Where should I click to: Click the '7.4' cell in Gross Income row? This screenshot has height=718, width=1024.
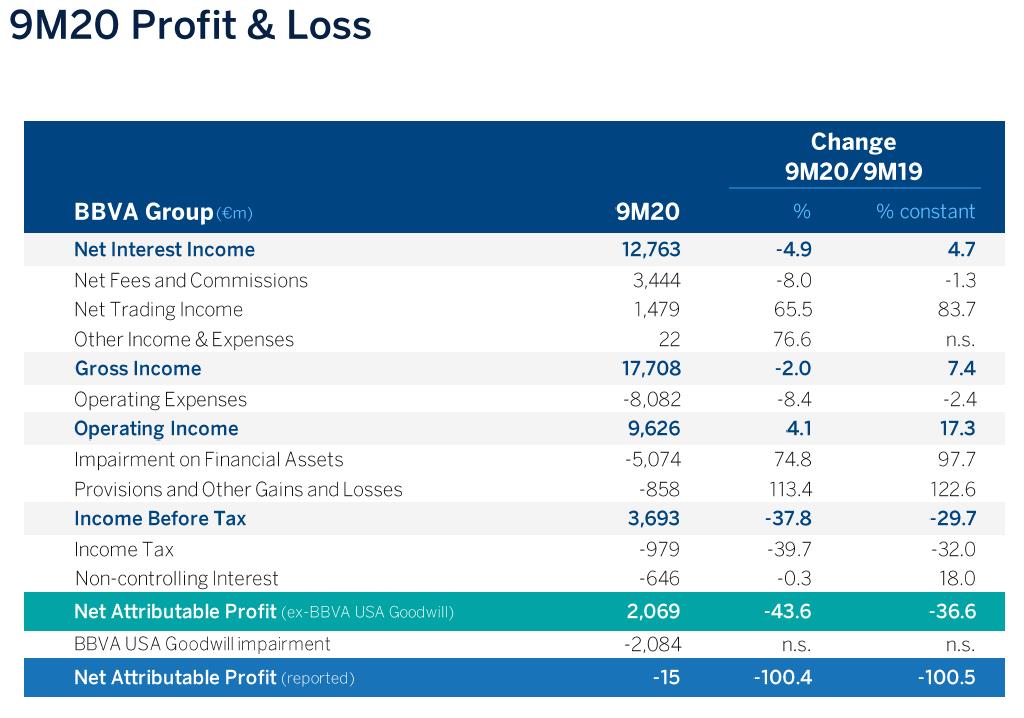pyautogui.click(x=961, y=368)
